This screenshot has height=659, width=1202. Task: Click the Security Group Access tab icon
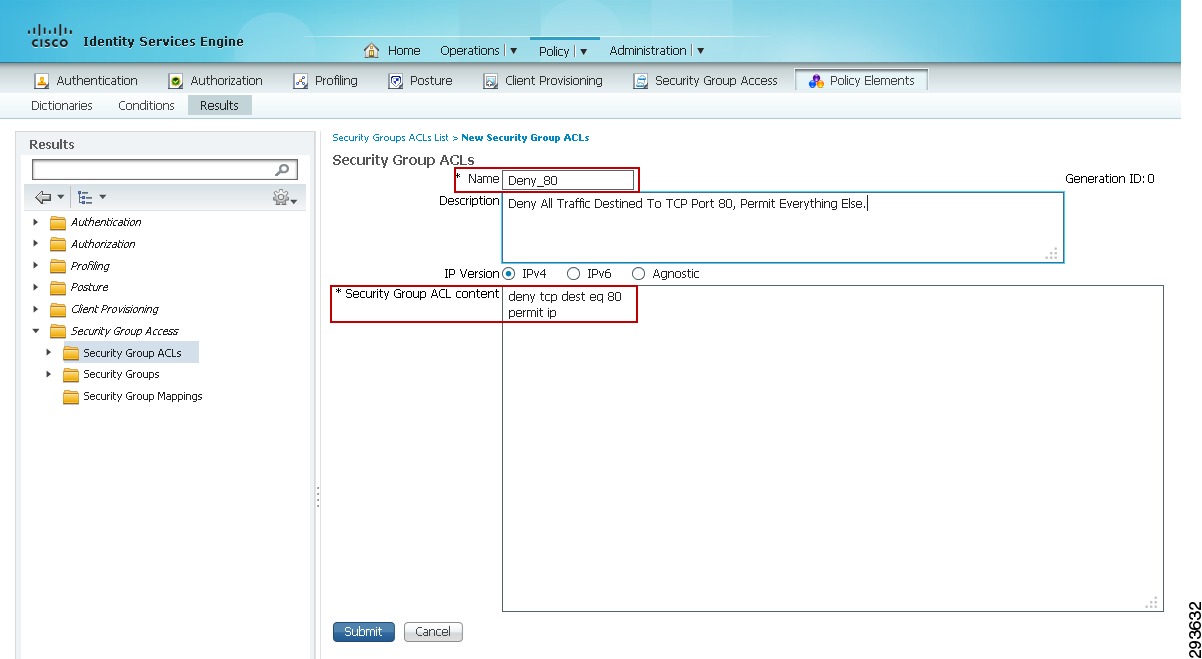point(641,81)
